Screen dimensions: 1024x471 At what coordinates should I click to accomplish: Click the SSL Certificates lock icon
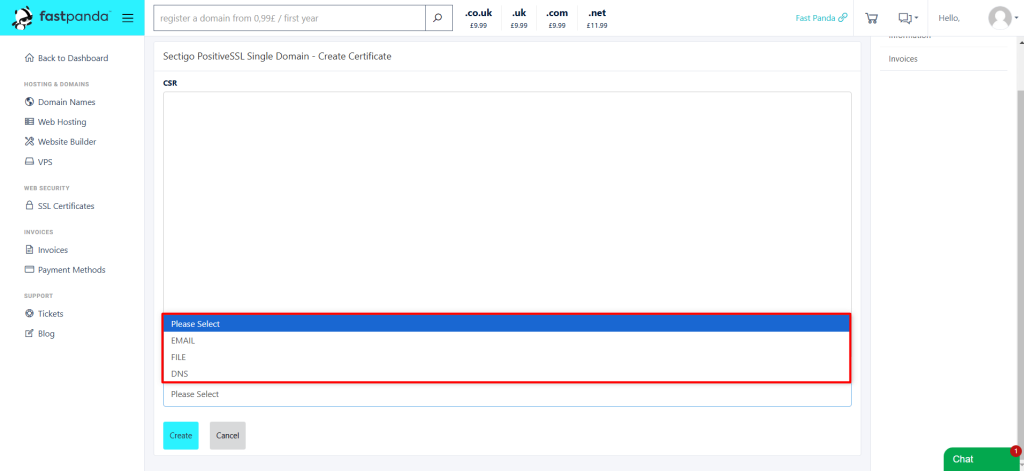click(x=29, y=205)
